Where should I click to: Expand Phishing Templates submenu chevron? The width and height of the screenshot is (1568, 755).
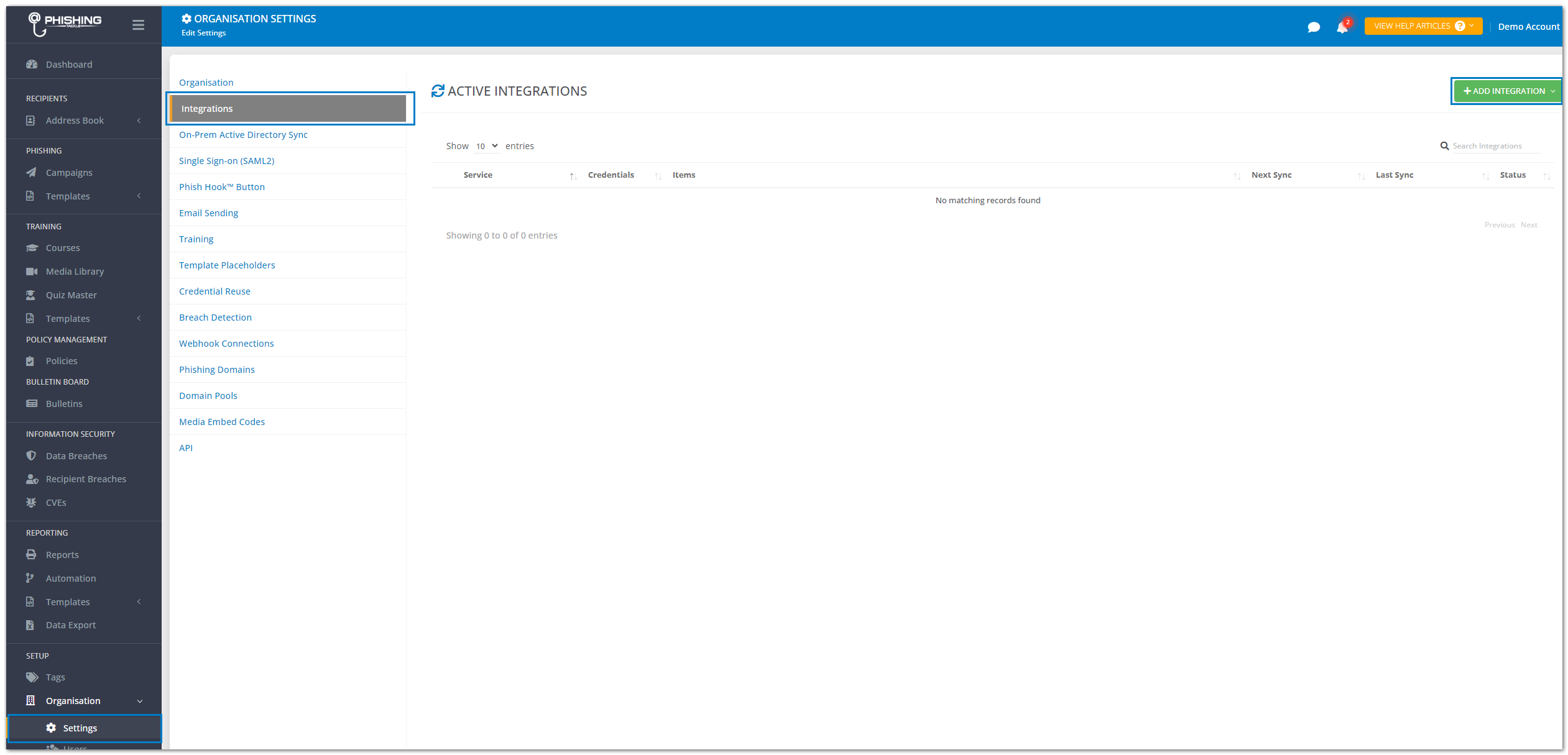pos(139,196)
